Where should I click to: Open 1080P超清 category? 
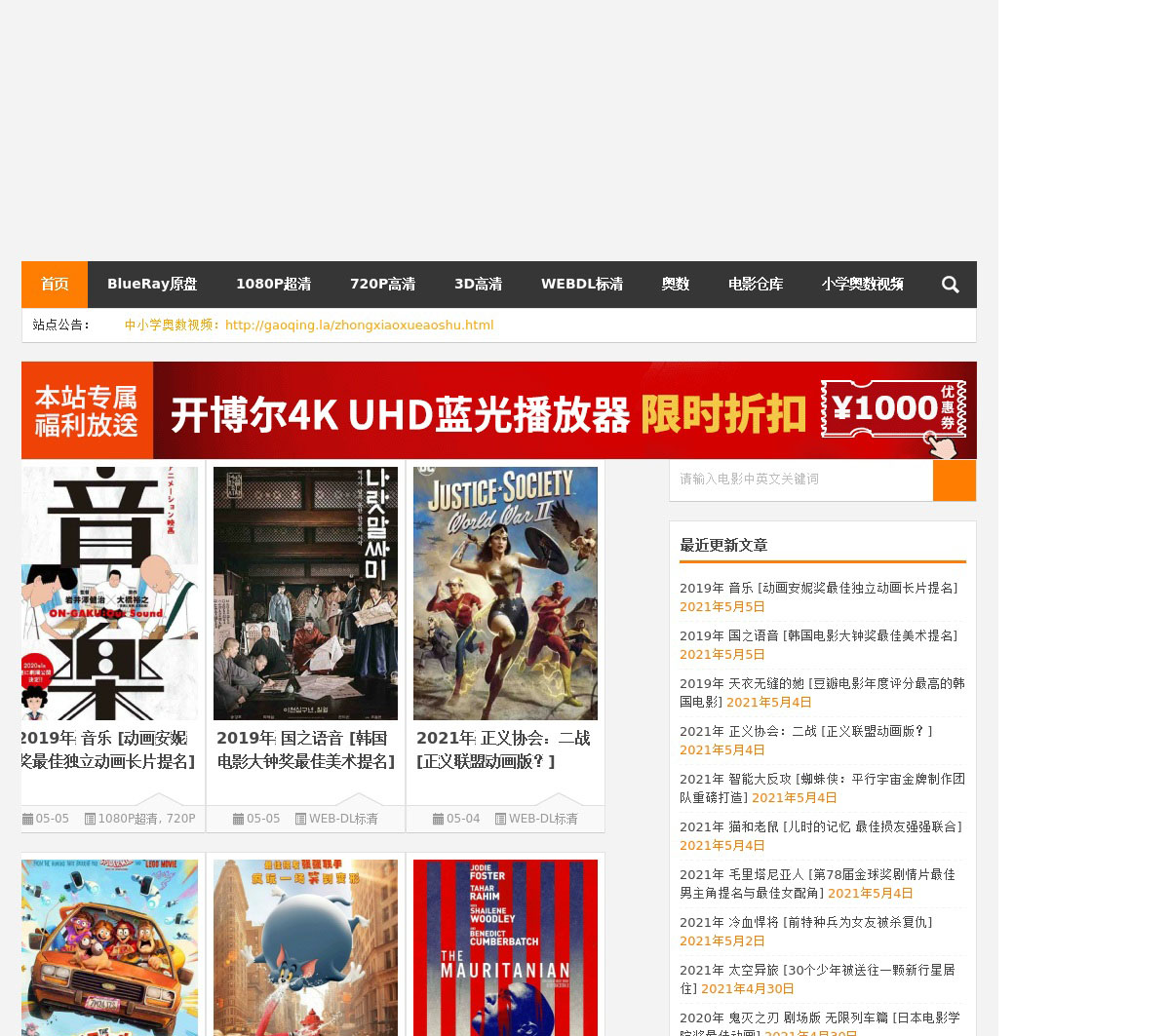coord(273,285)
